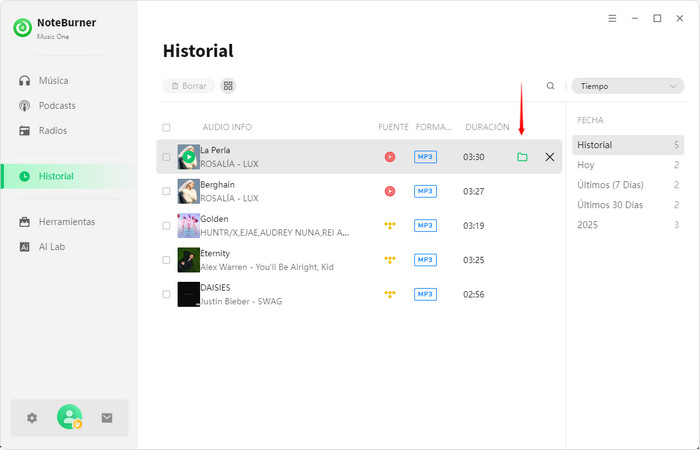The height and width of the screenshot is (450, 700).
Task: Click Tidal source icon for Eternity
Action: (x=390, y=260)
